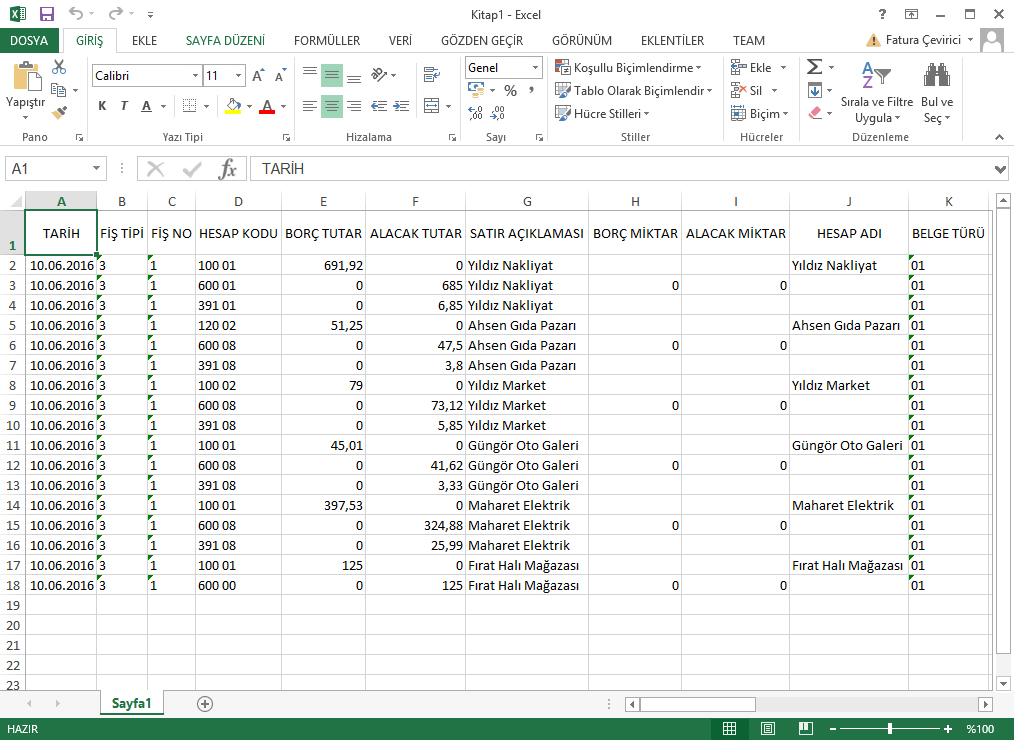Undo the last action
1014x740 pixels.
click(76, 14)
